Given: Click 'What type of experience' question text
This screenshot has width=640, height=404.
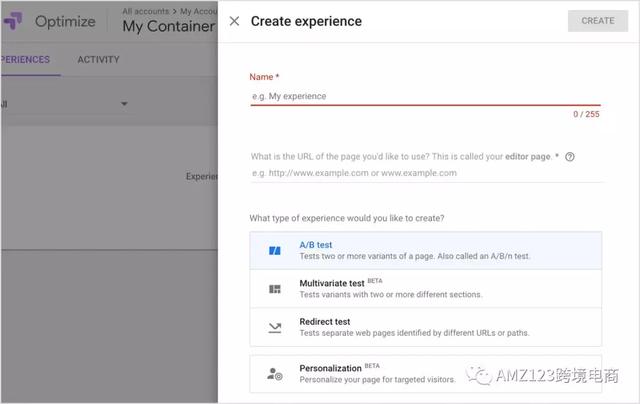Looking at the screenshot, I should click(x=347, y=218).
